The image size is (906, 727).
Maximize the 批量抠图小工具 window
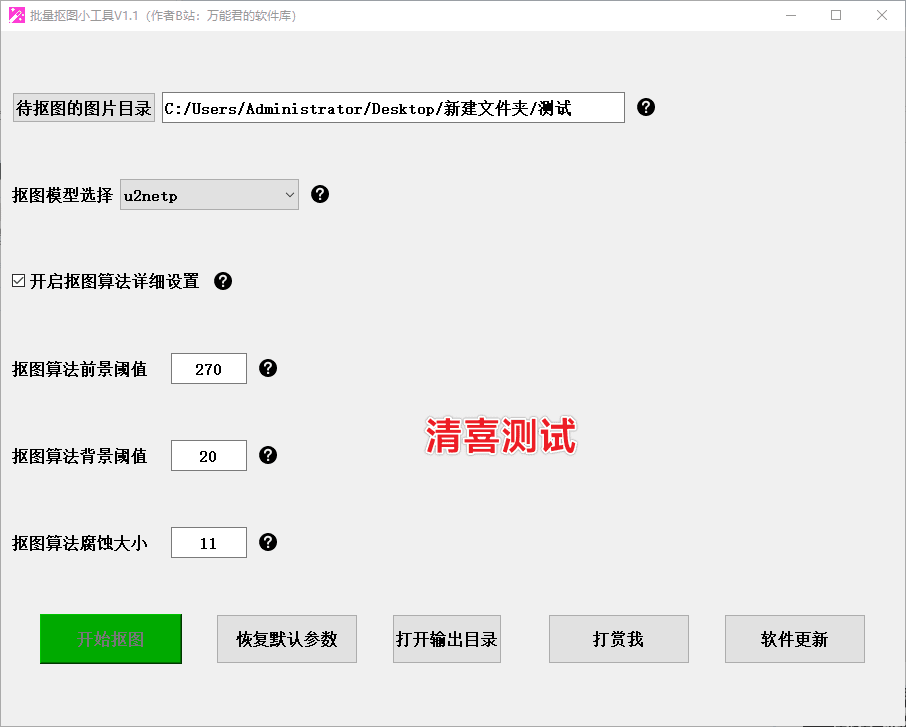click(836, 15)
